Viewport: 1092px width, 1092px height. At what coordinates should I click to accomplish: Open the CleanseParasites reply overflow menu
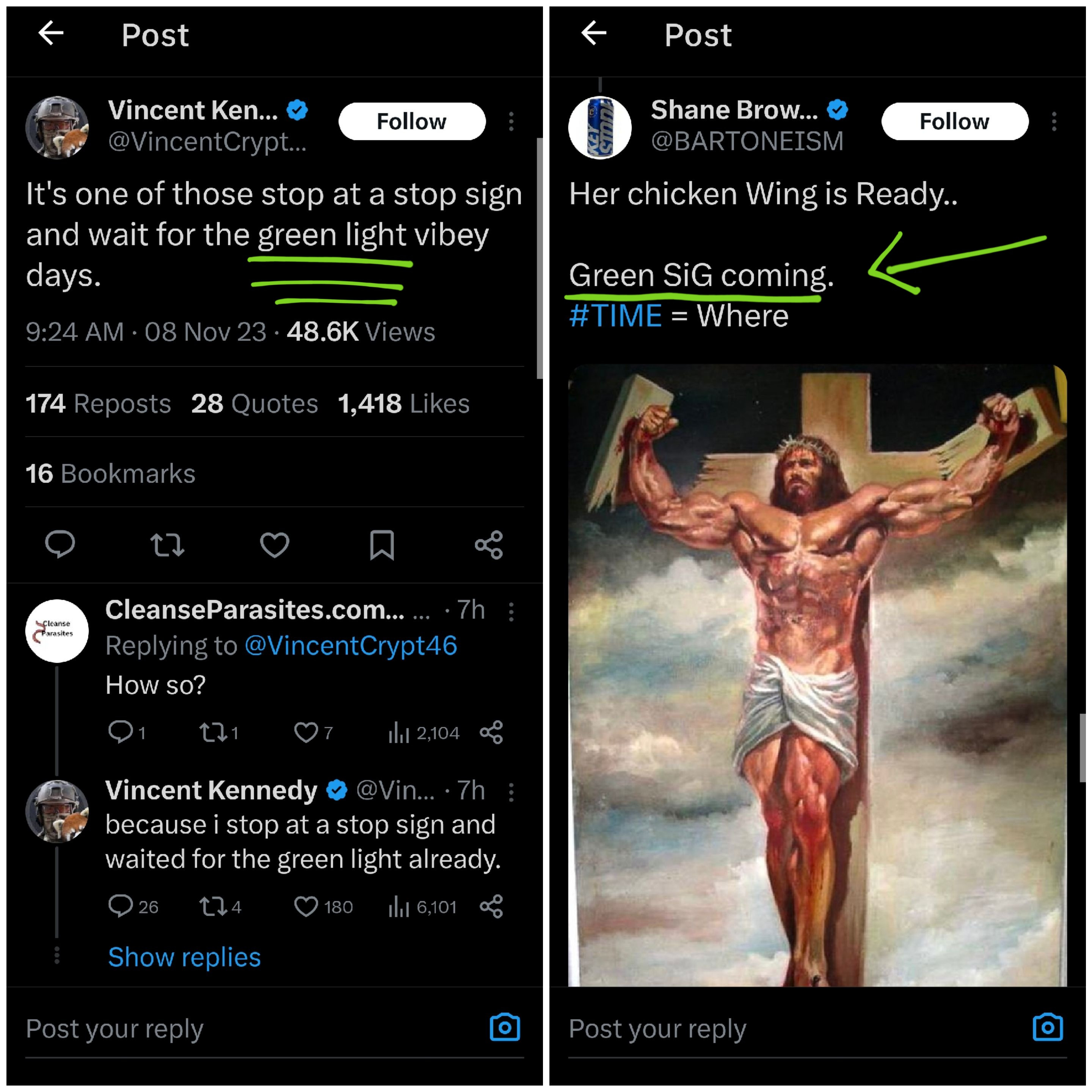(511, 612)
